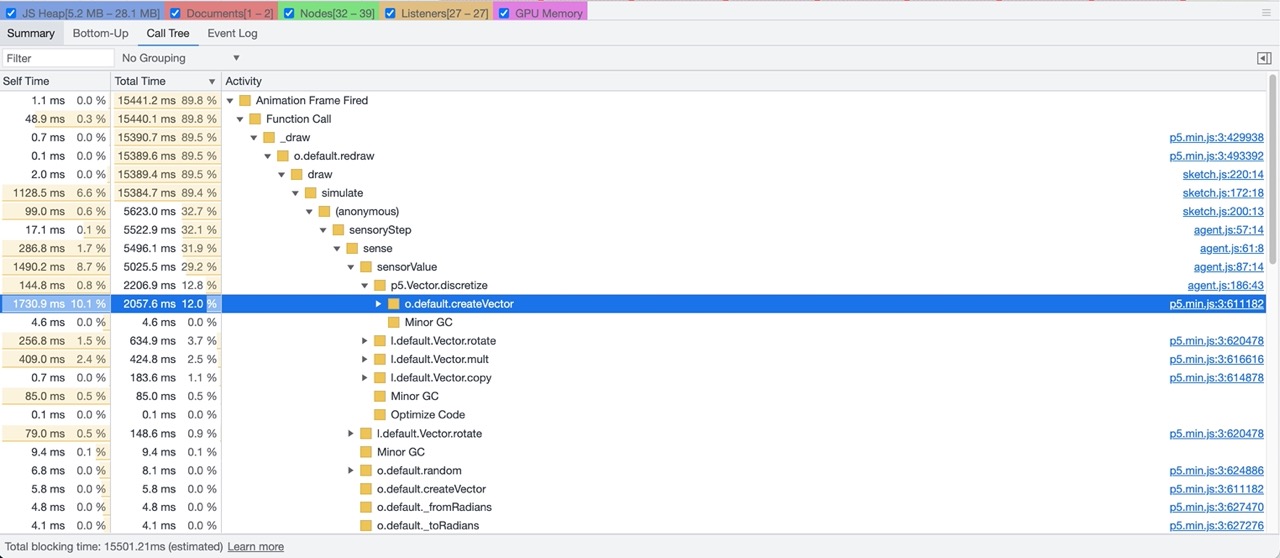
Task: Click the Activity column header
Action: (x=743, y=81)
